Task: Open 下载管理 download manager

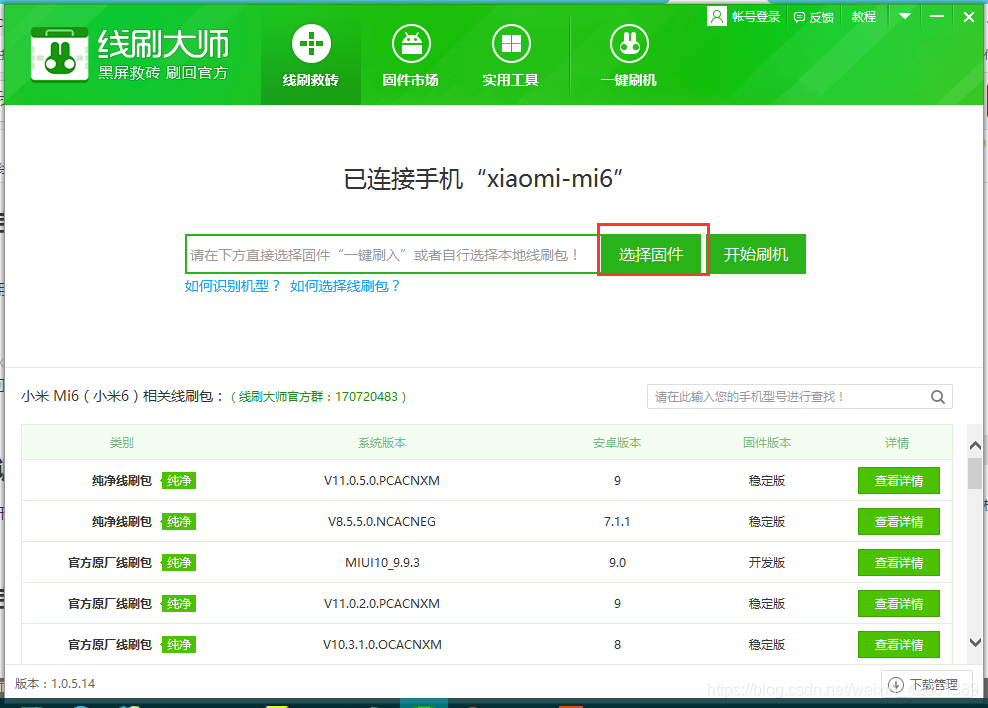Action: pyautogui.click(x=926, y=683)
